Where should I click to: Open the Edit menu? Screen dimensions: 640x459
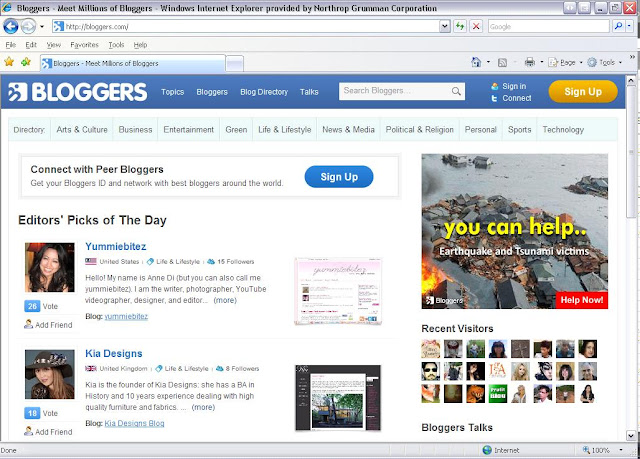point(31,45)
